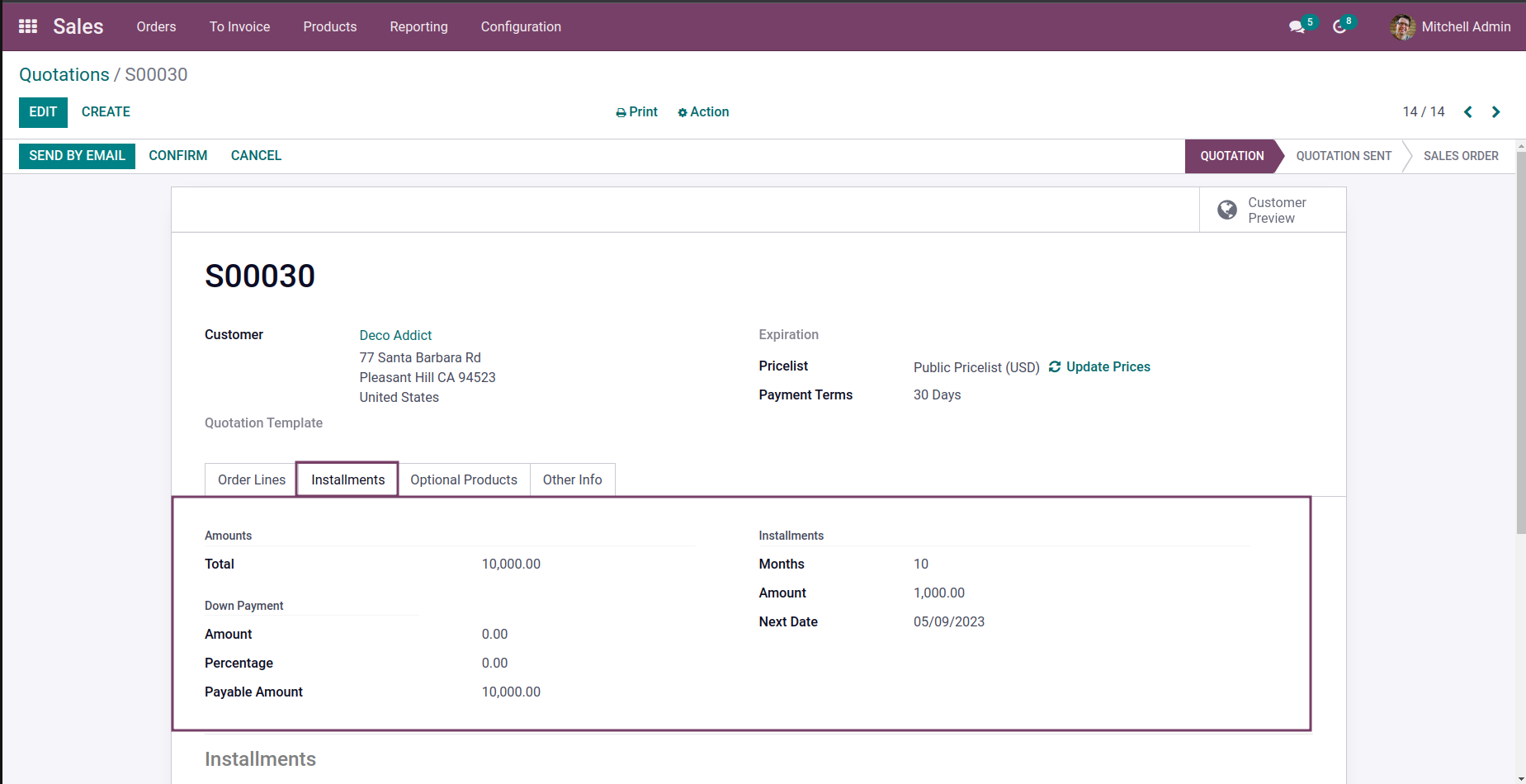Open the Print dropdown
Viewport: 1526px width, 784px height.
(636, 112)
